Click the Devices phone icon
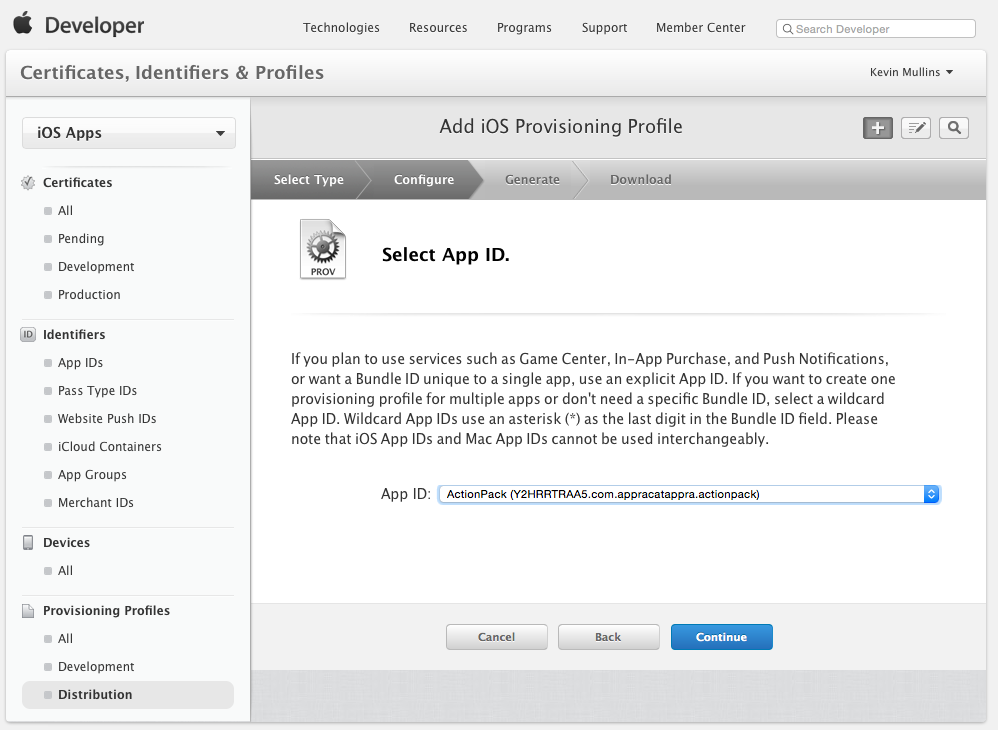The width and height of the screenshot is (998, 730). click(x=28, y=542)
